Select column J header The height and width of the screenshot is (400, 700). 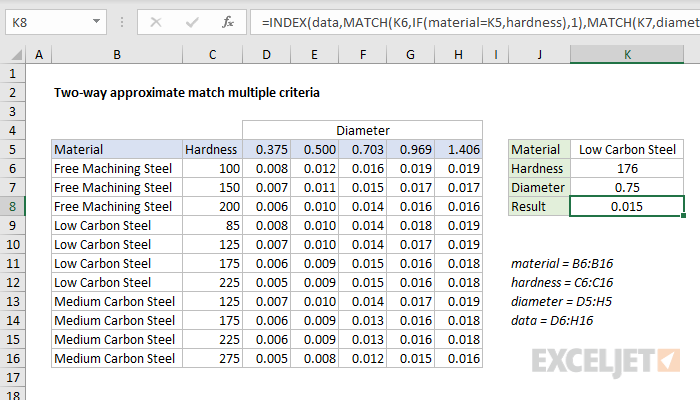point(539,55)
